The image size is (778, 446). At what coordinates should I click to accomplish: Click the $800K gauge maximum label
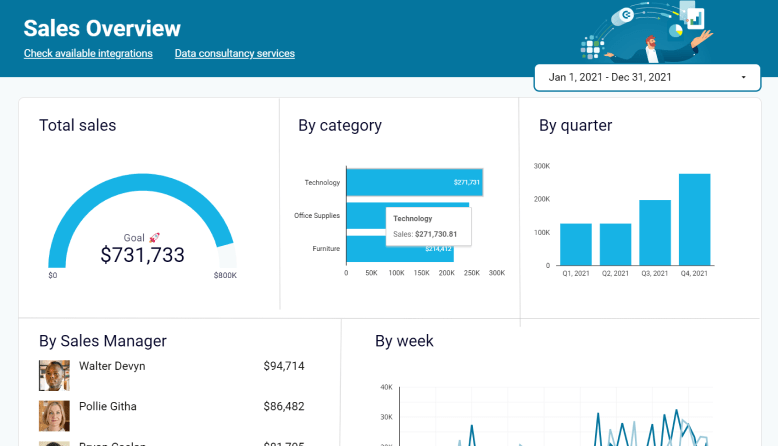(225, 275)
